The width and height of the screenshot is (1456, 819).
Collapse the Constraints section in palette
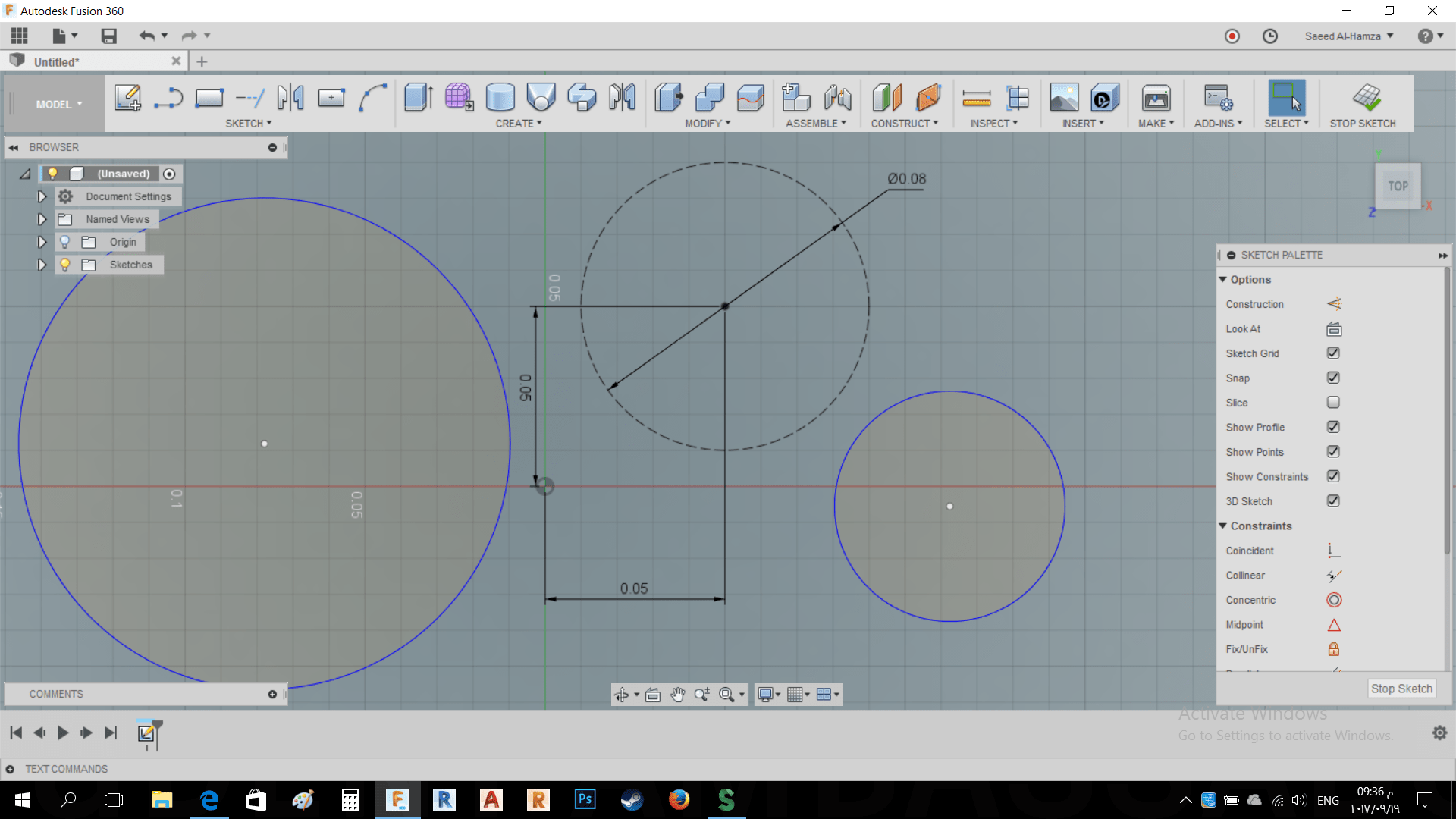point(1222,526)
